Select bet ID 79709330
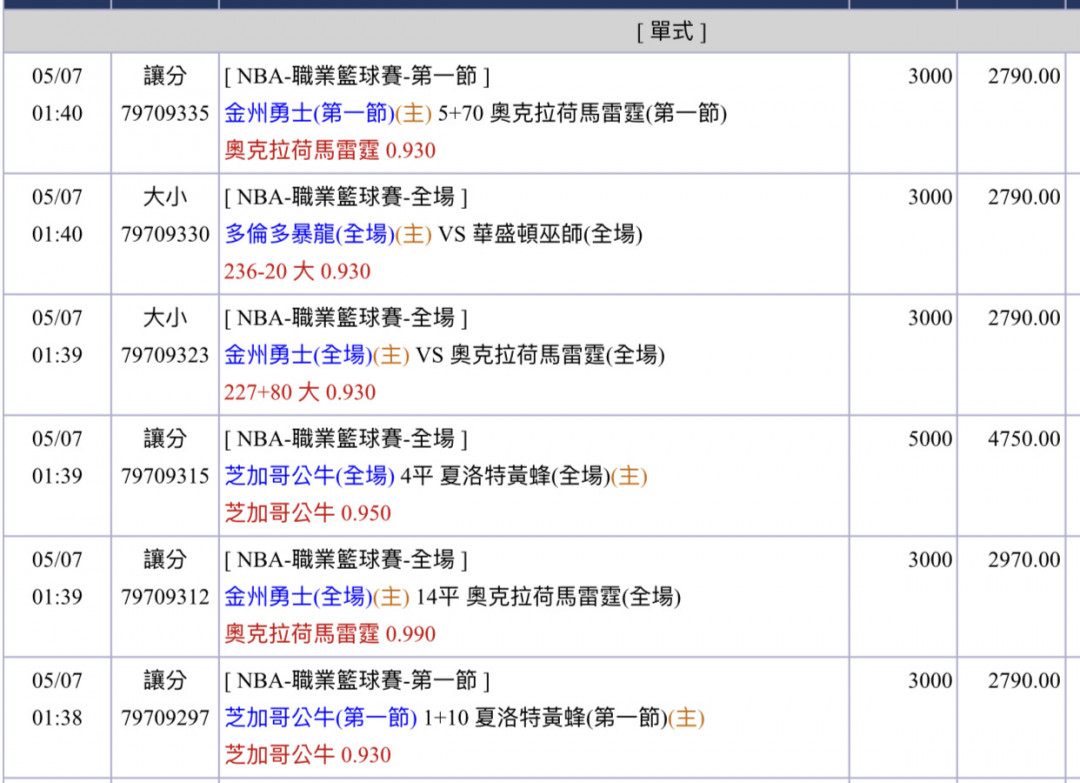Screen dimensions: 1080x783 click(165, 234)
